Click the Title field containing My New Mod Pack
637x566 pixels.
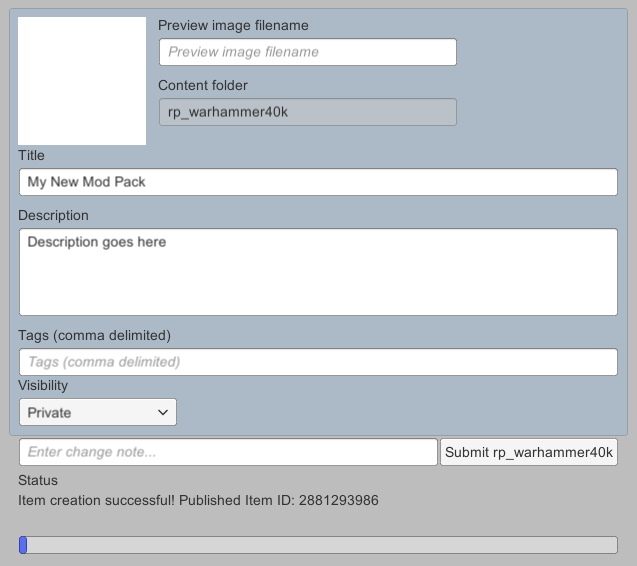coord(318,182)
